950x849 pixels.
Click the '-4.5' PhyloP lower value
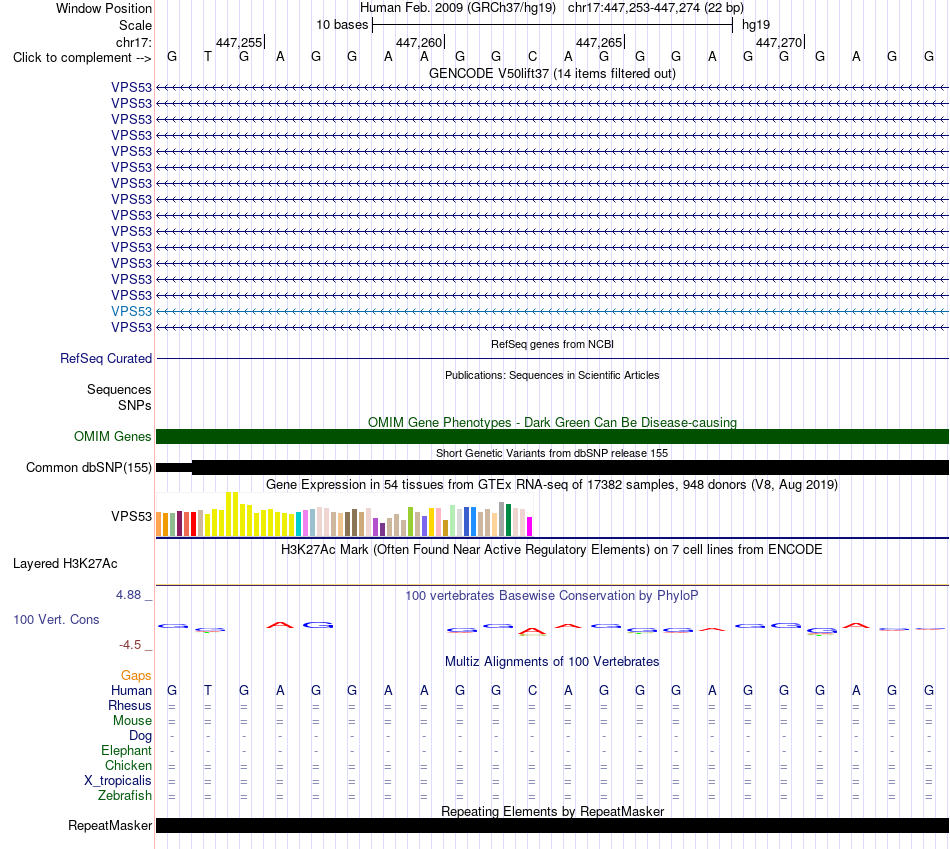tap(130, 645)
